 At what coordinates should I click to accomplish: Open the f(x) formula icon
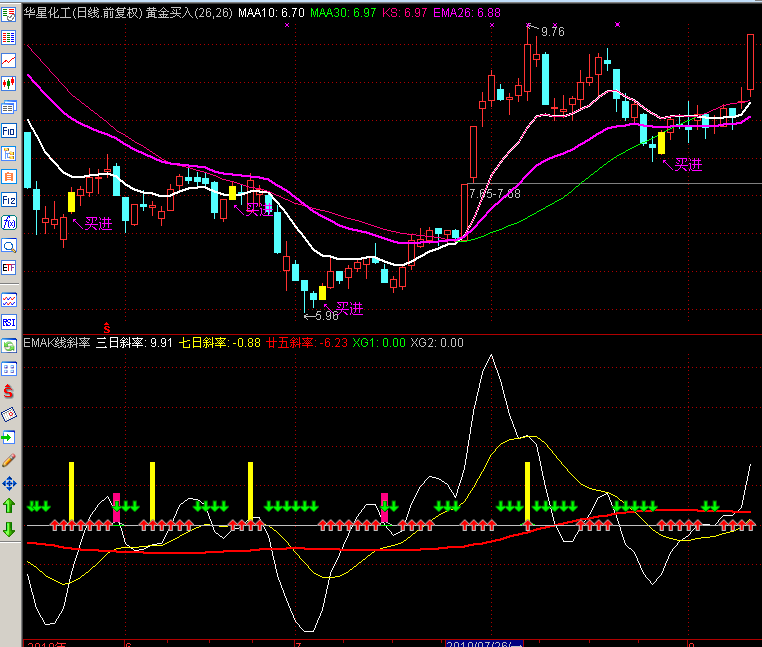point(9,222)
